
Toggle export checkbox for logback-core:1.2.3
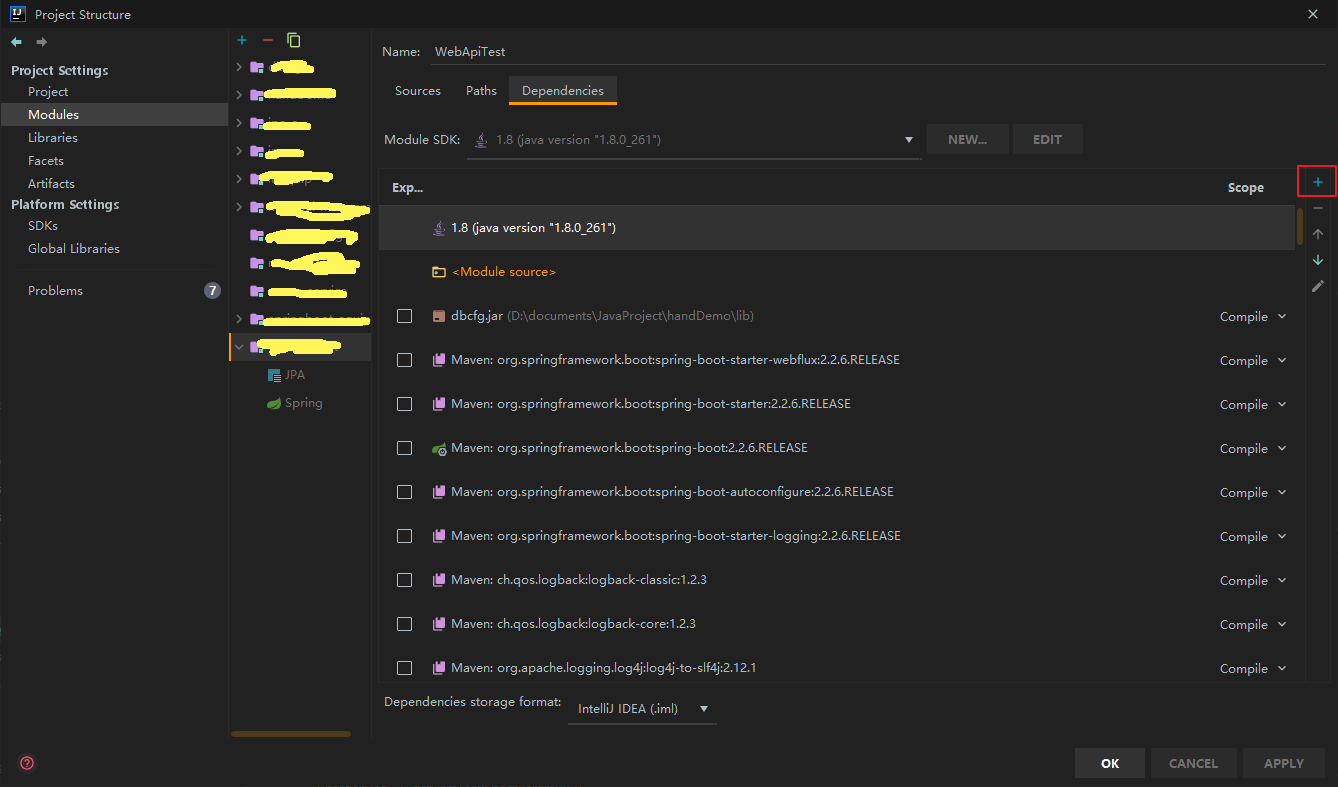(404, 624)
